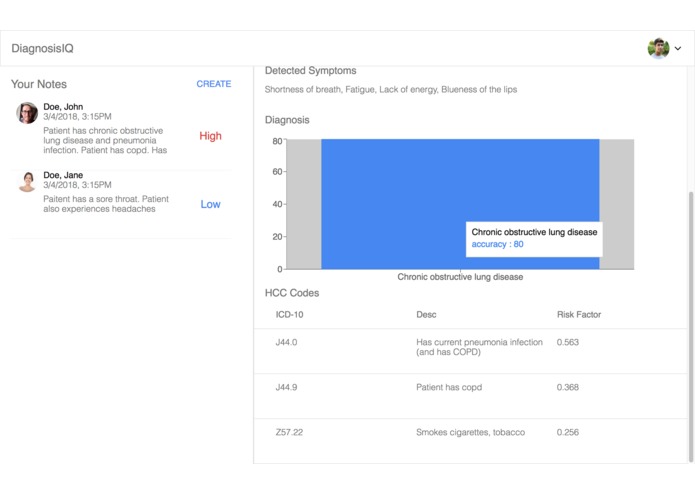Click the pneumonia infection description cell
695x494 pixels.
(x=479, y=347)
